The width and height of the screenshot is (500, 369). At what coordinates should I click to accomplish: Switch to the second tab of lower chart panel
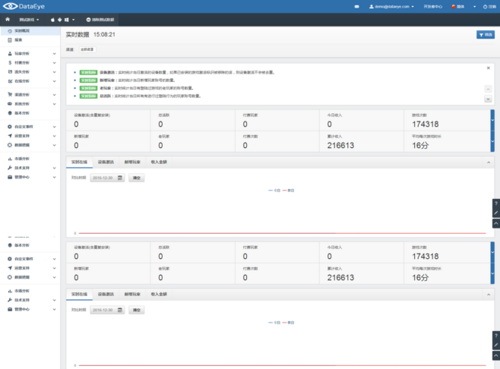tap(106, 294)
